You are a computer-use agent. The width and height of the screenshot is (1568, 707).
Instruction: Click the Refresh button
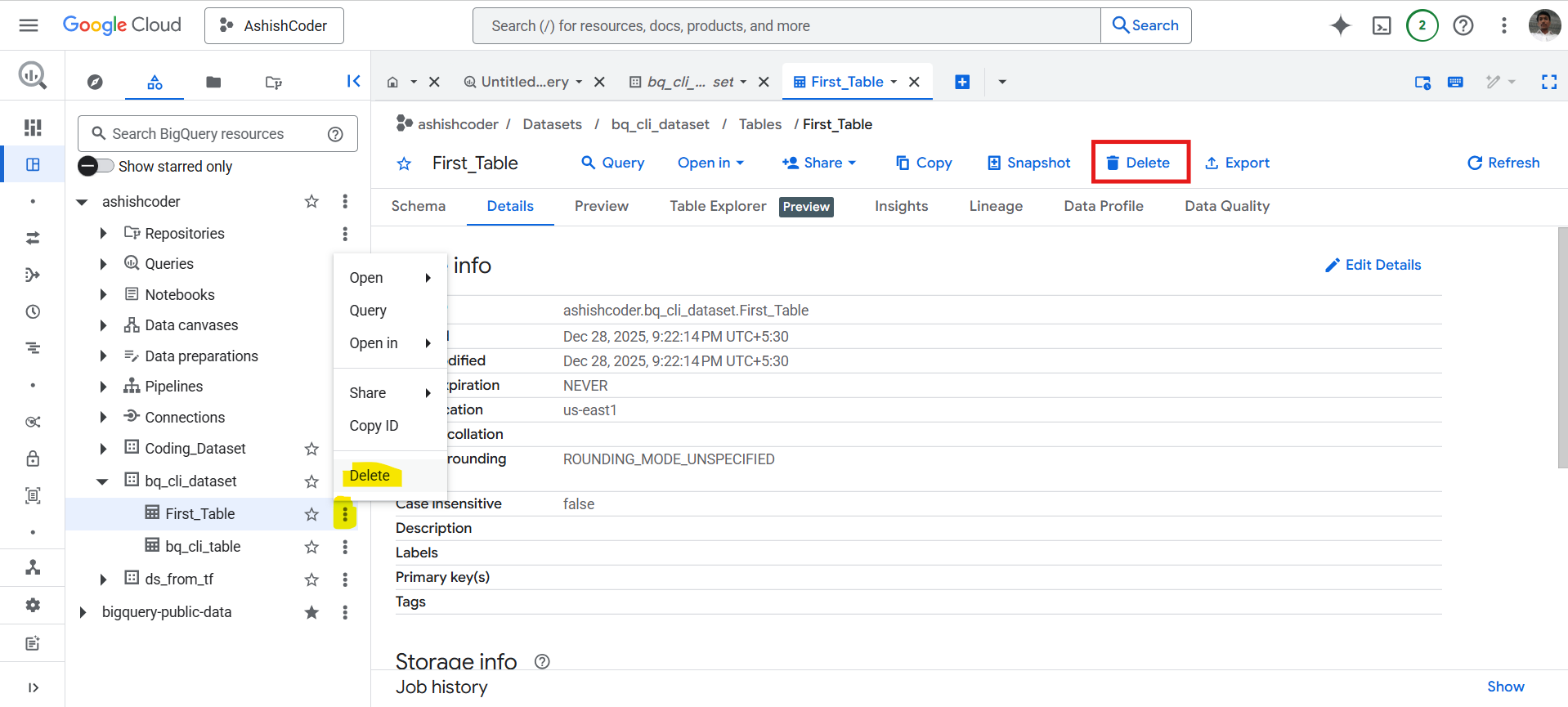1503,163
